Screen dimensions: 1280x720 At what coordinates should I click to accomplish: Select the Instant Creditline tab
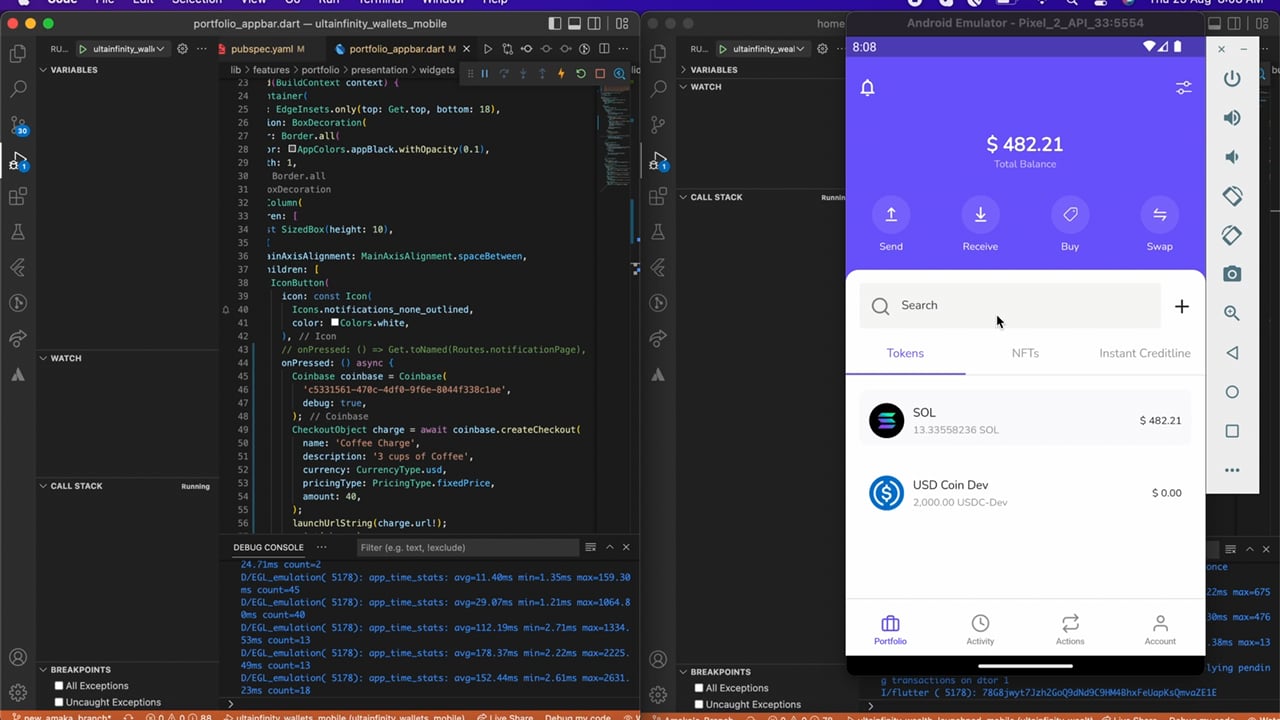pyautogui.click(x=1145, y=353)
